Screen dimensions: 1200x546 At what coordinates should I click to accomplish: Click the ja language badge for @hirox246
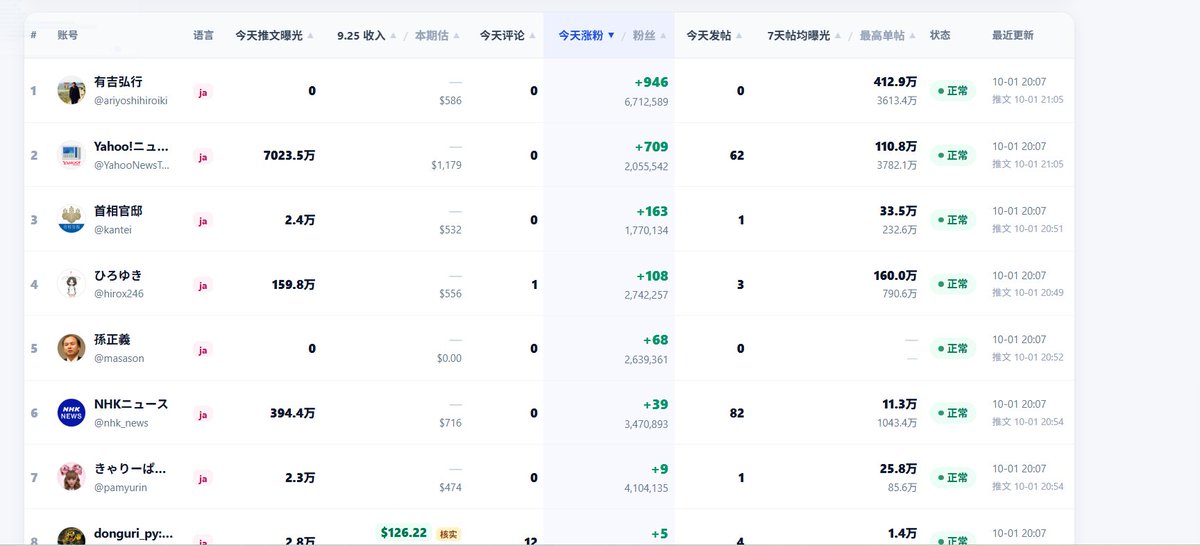[203, 285]
